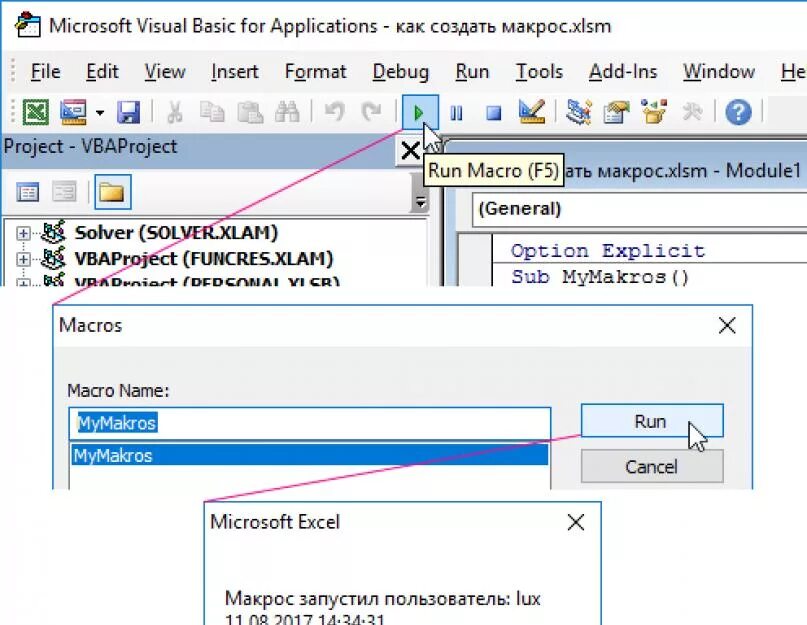Click the Cut scissors icon
The width and height of the screenshot is (807, 625).
point(174,112)
